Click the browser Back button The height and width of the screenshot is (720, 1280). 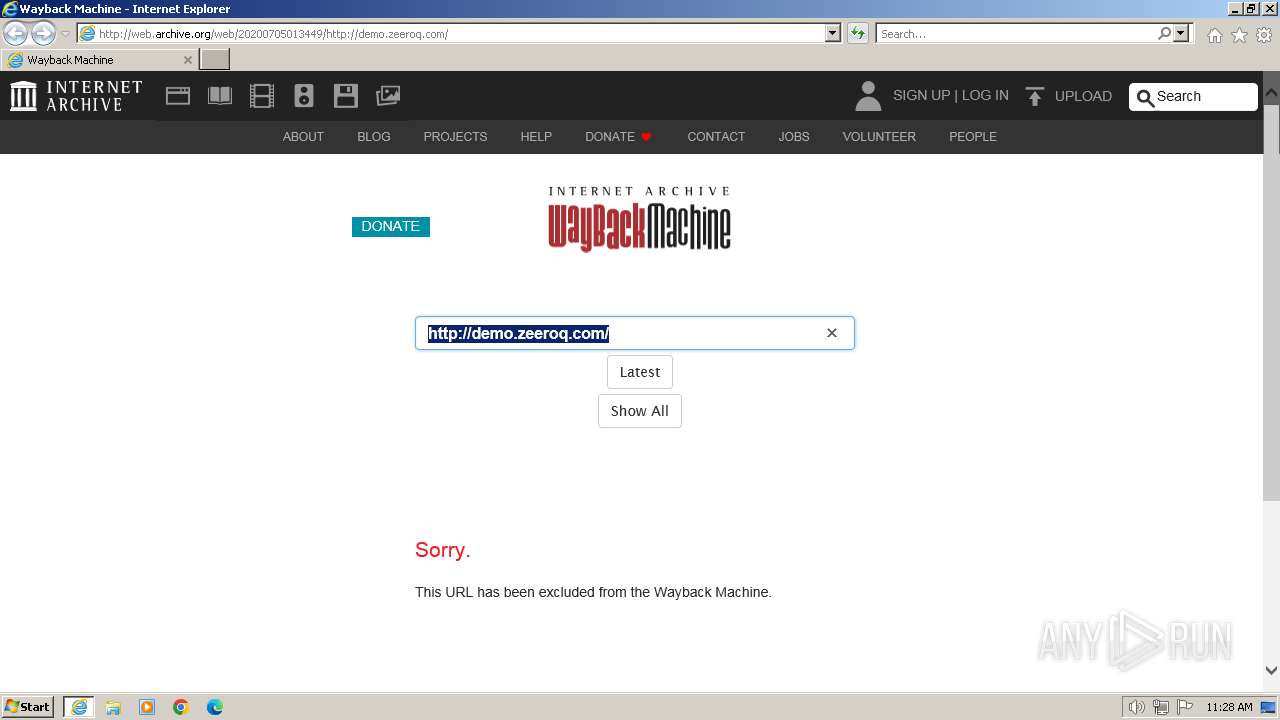pyautogui.click(x=16, y=33)
